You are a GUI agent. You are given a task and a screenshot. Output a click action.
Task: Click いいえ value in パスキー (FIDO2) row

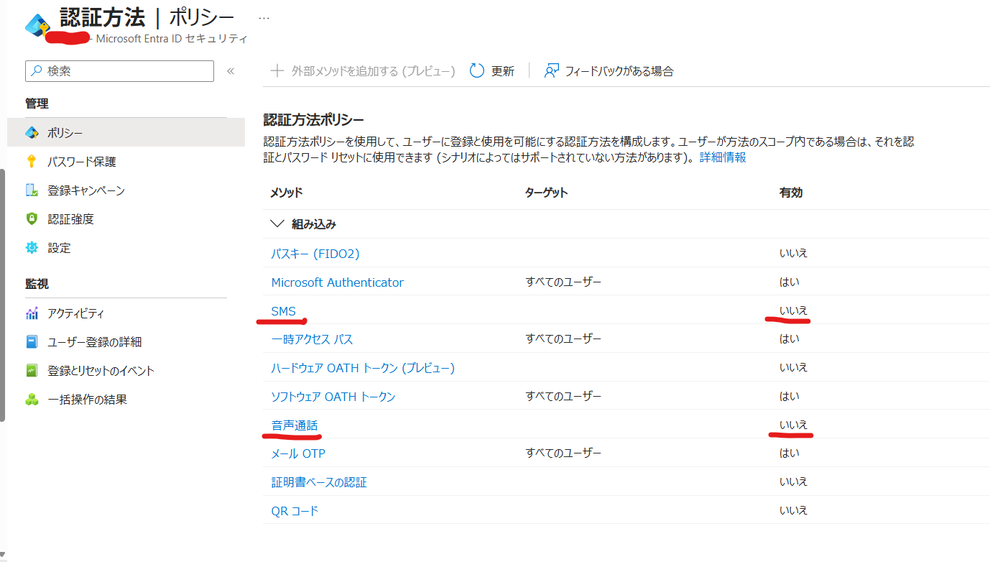(793, 253)
